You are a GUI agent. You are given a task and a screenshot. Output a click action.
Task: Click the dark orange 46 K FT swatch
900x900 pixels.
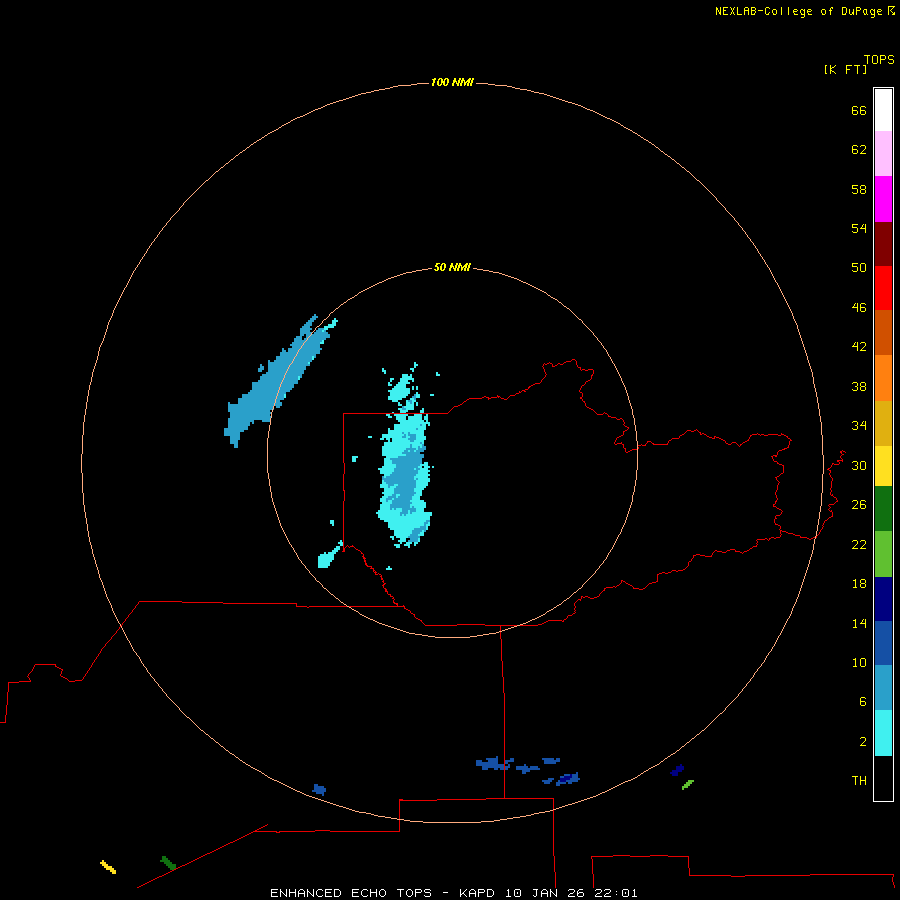pyautogui.click(x=883, y=332)
